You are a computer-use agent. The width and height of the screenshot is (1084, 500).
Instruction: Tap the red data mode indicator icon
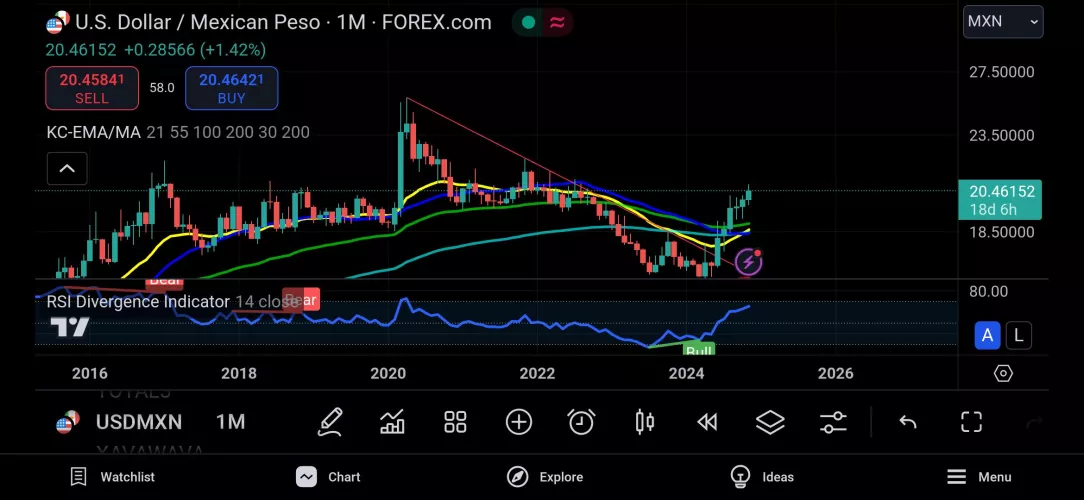point(557,22)
